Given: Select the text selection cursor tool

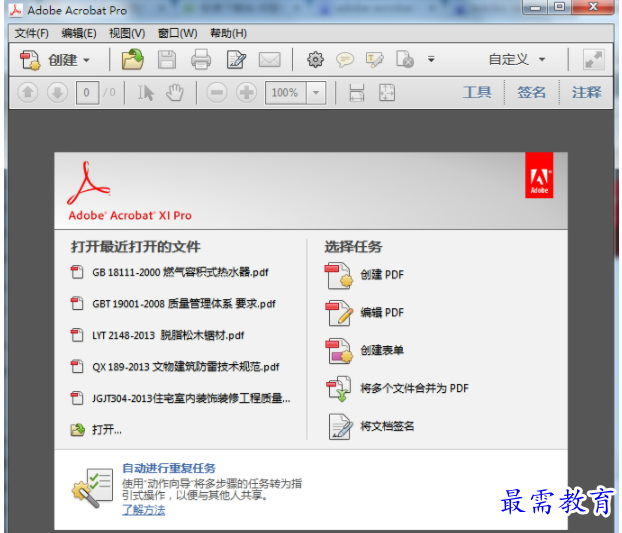Looking at the screenshot, I should click(145, 93).
